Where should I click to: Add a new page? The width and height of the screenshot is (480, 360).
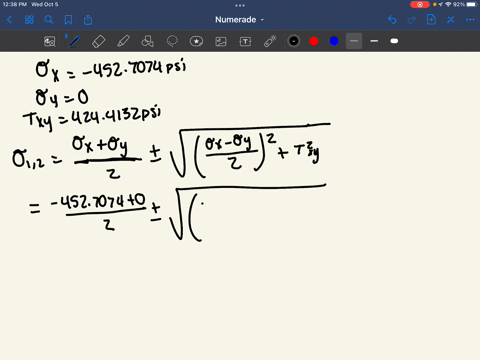tap(431, 20)
